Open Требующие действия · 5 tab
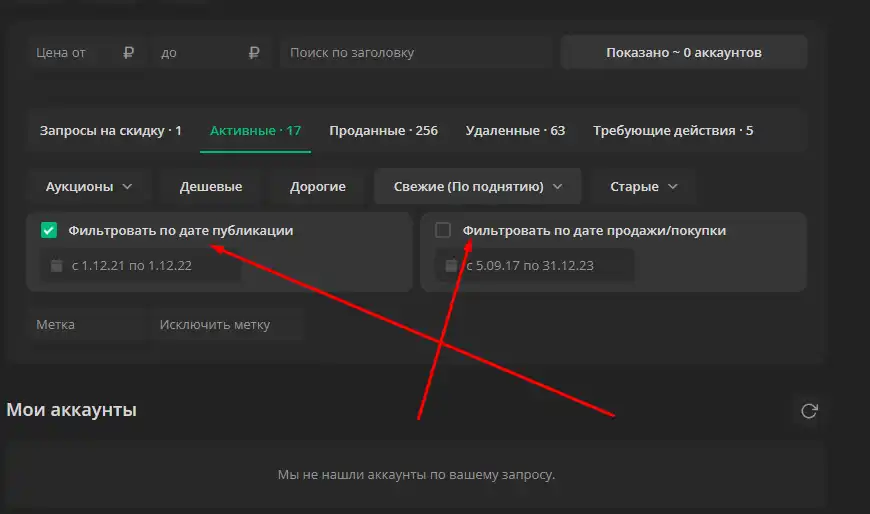This screenshot has width=870, height=514. coord(673,131)
